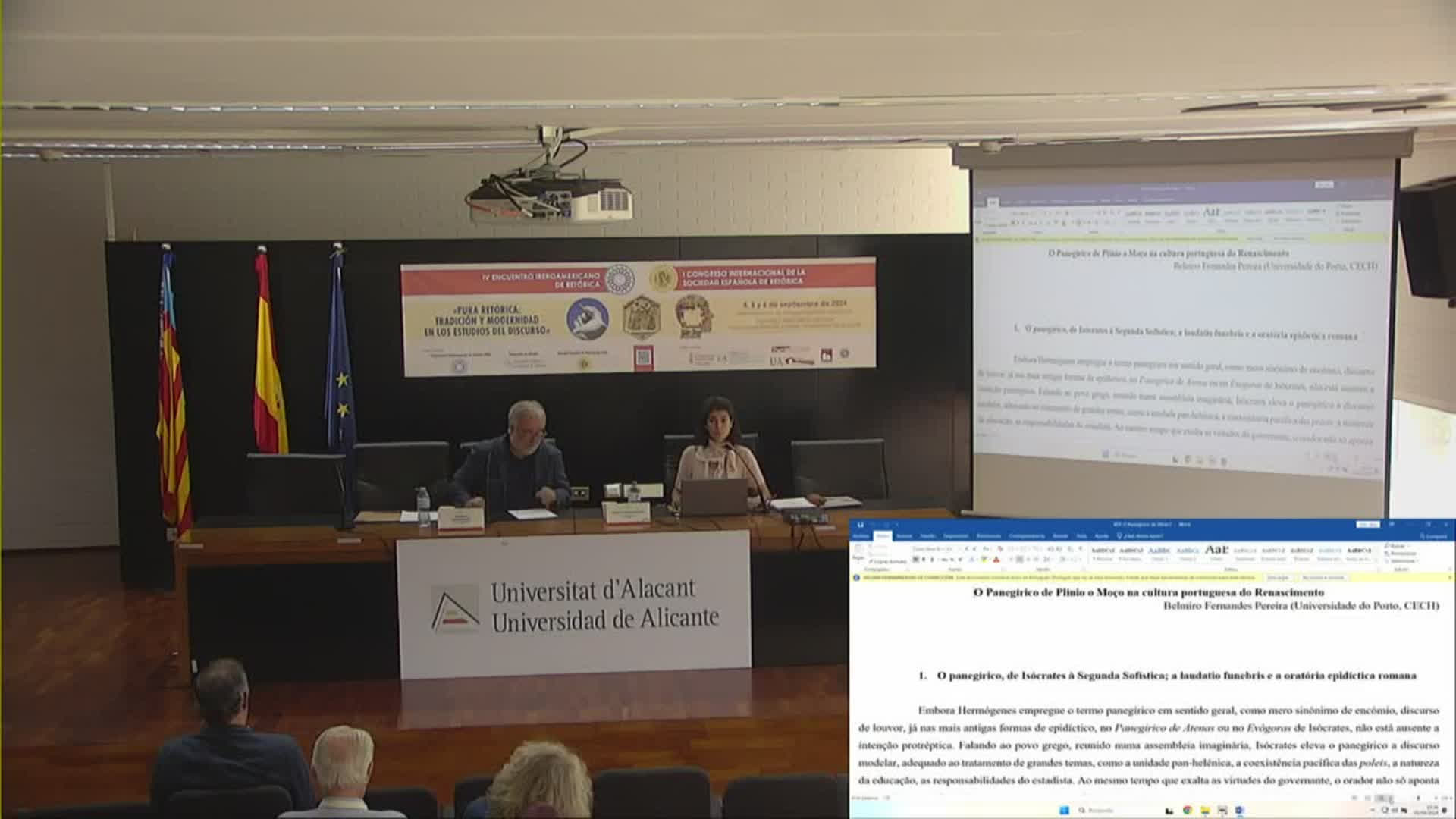This screenshot has height=819, width=1456.
Task: Click the Windows Start button
Action: (x=1065, y=810)
